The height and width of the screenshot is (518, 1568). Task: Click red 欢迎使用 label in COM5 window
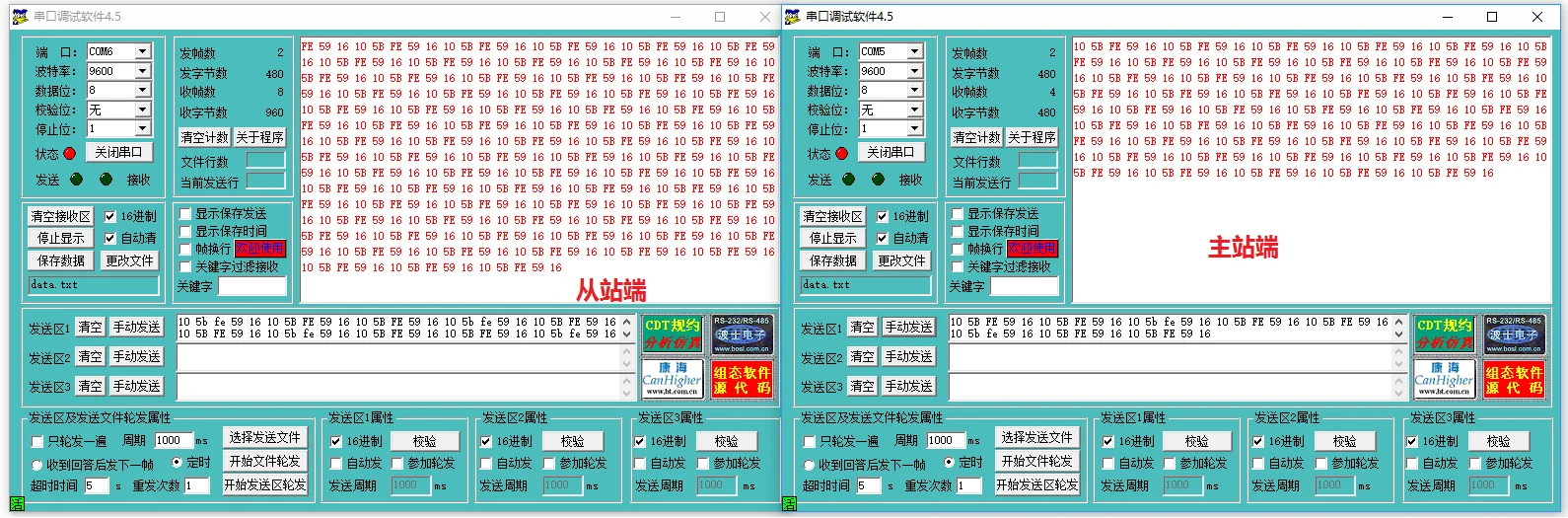click(1033, 249)
